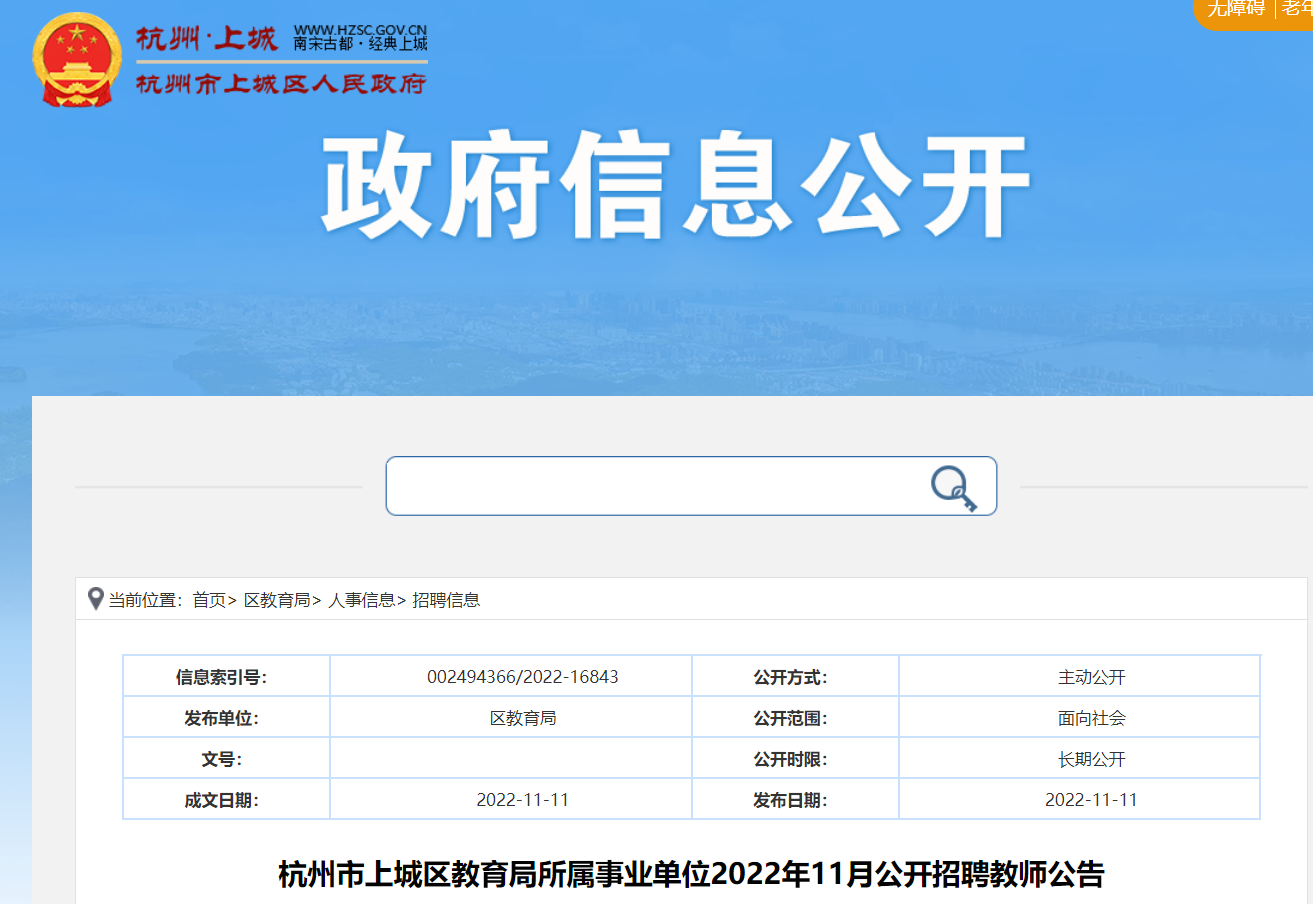
Task: Click the WWW.HZSC.GOV.CN website address
Action: click(360, 30)
